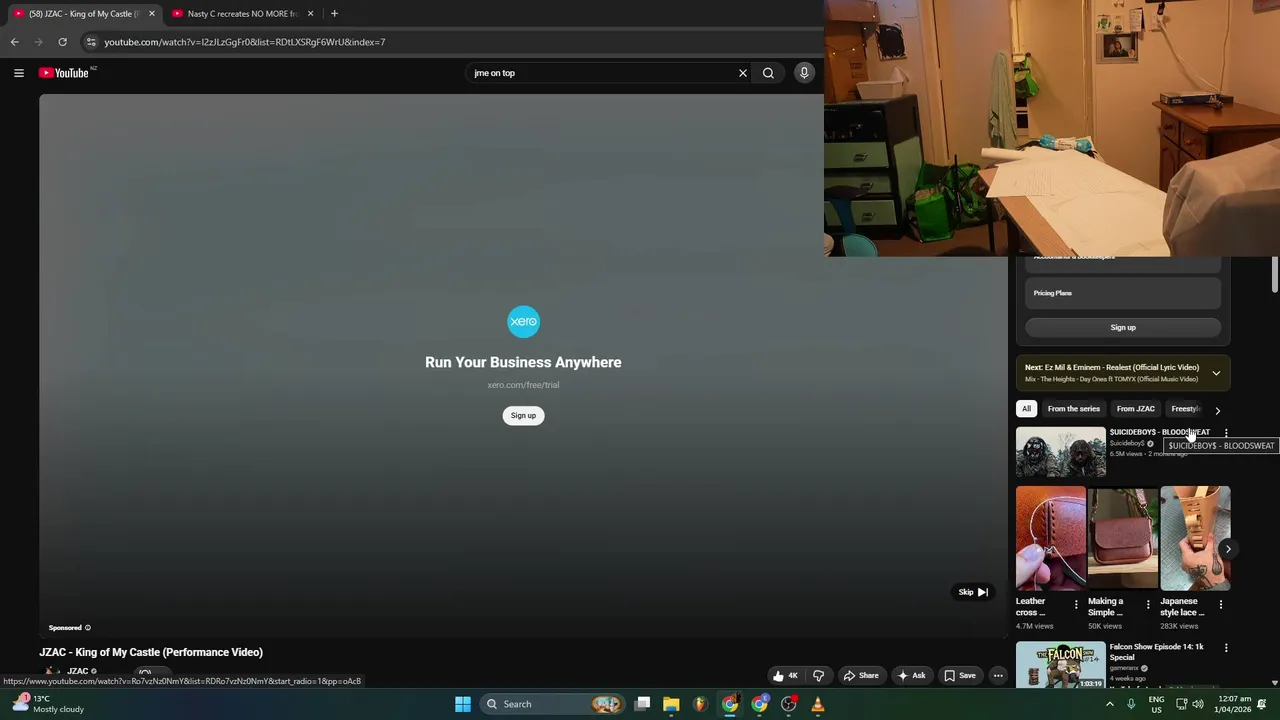Open Falcon Show Episode 14 thumbnail
This screenshot has width=1280, height=720.
[1061, 665]
